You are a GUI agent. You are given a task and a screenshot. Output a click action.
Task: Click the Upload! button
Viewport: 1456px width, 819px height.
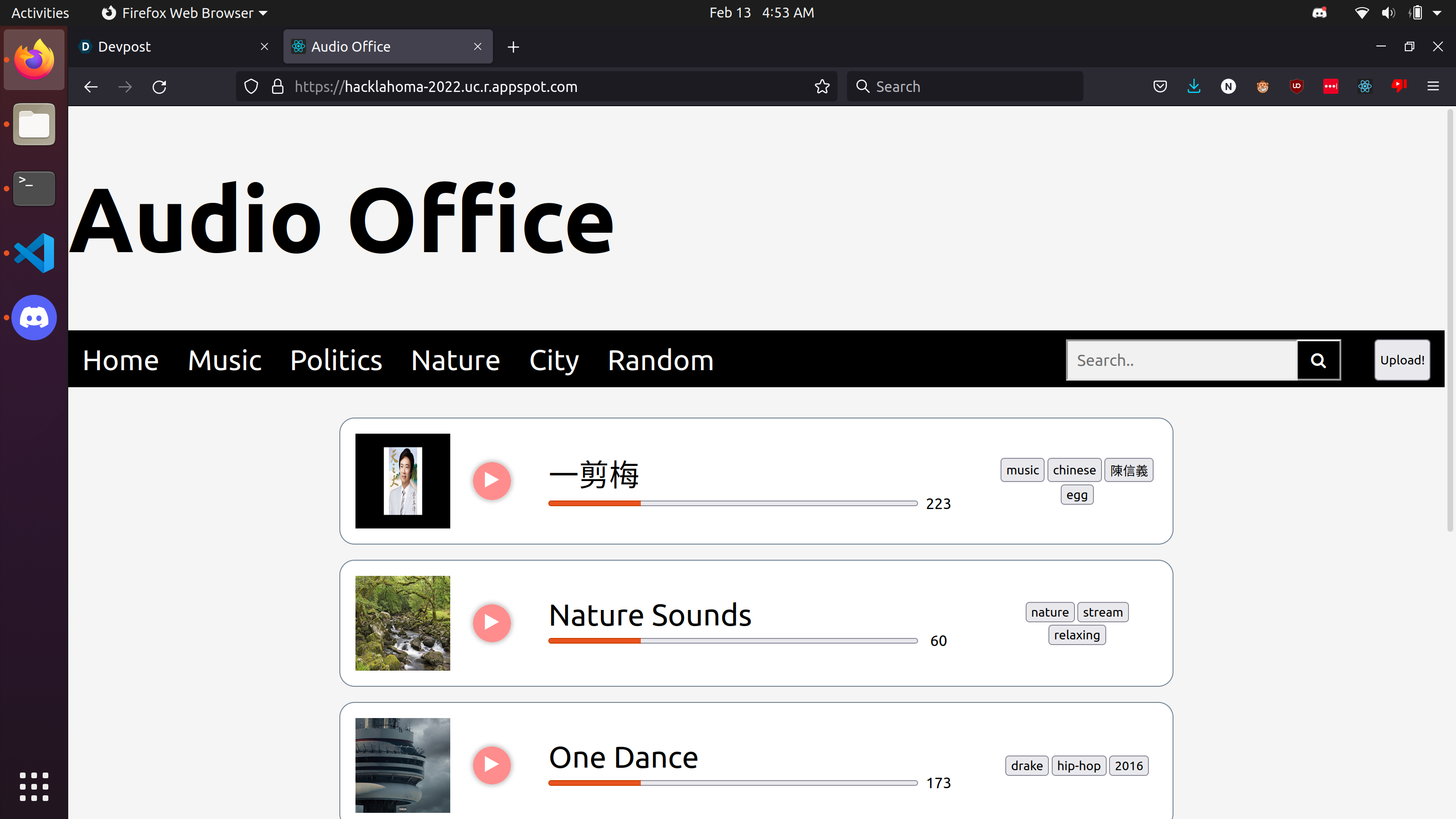click(x=1402, y=360)
